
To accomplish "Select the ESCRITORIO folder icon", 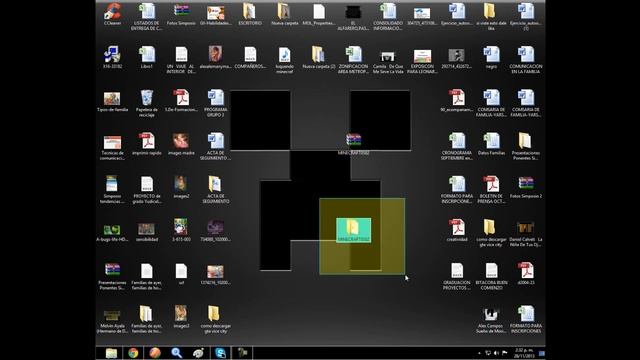I will [250, 14].
